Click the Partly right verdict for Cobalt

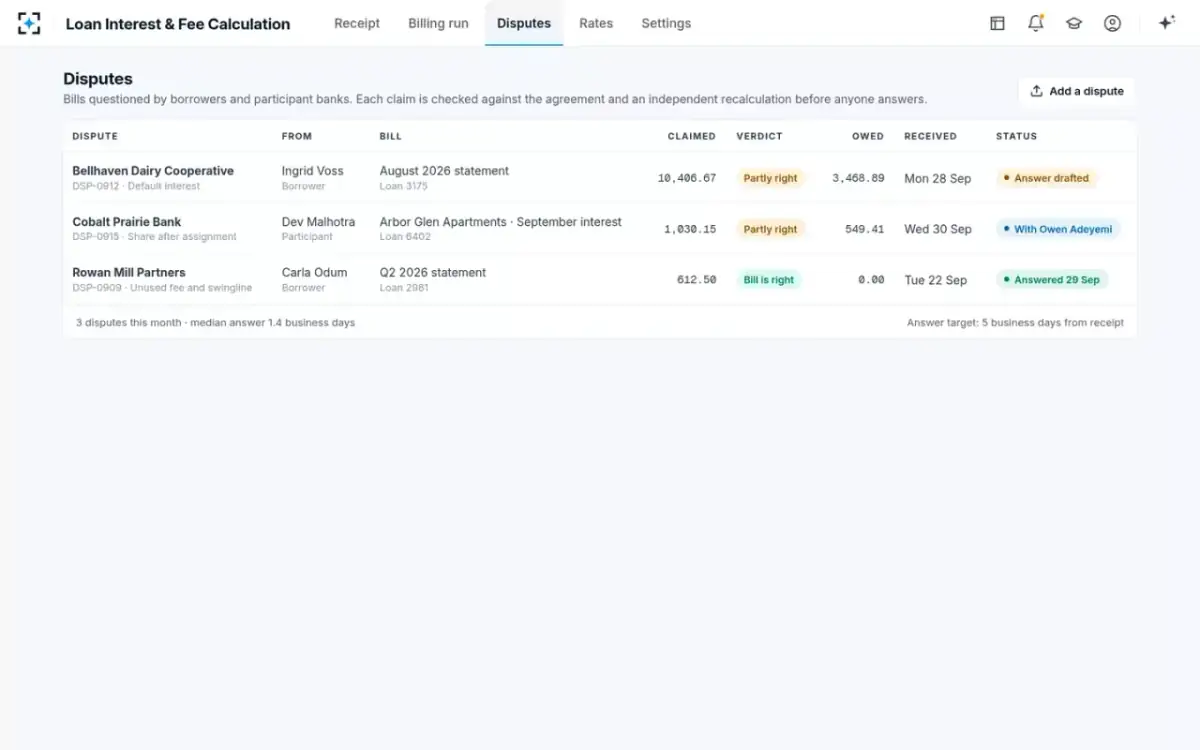click(x=770, y=229)
